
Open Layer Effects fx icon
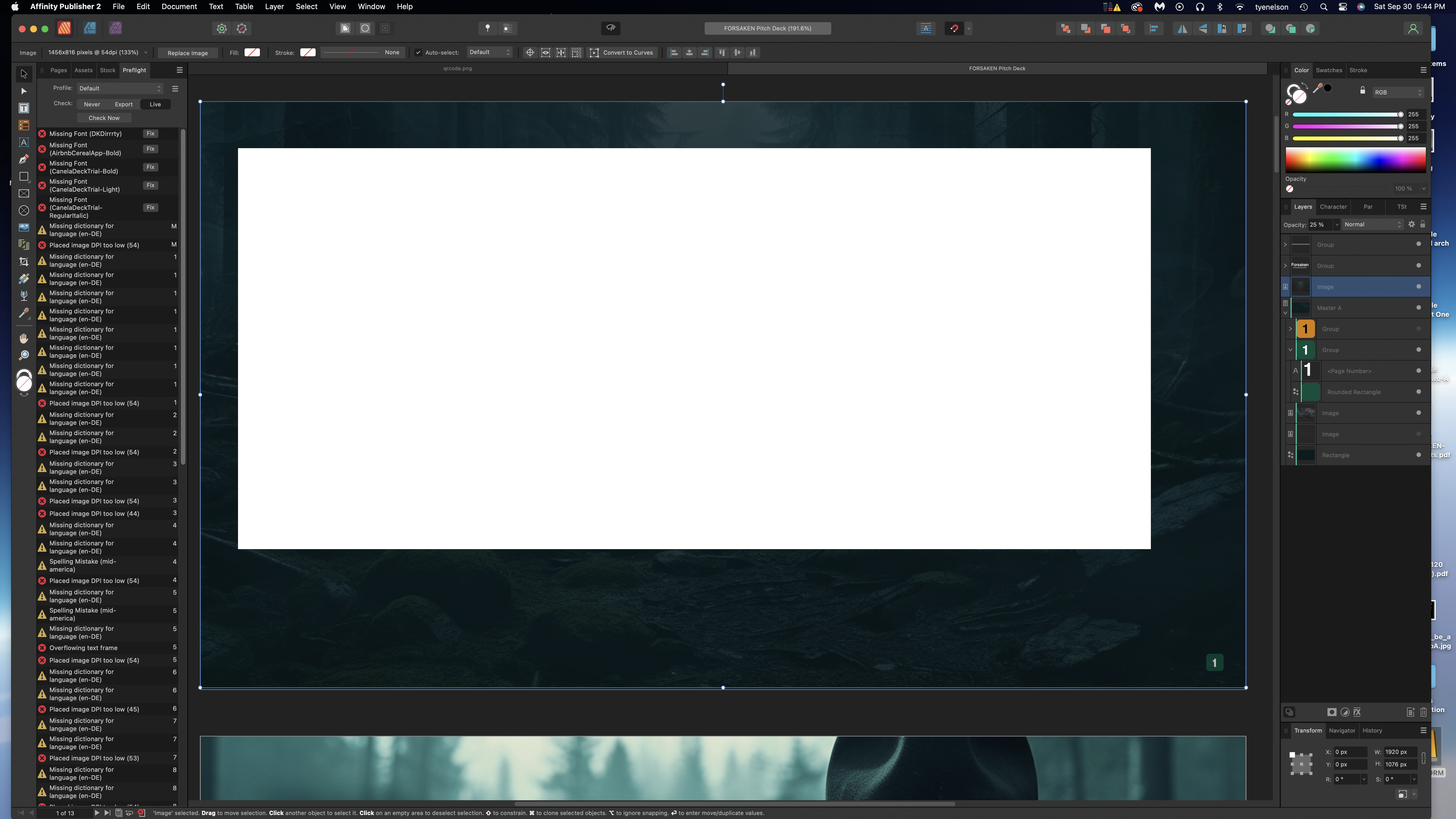(x=1357, y=712)
